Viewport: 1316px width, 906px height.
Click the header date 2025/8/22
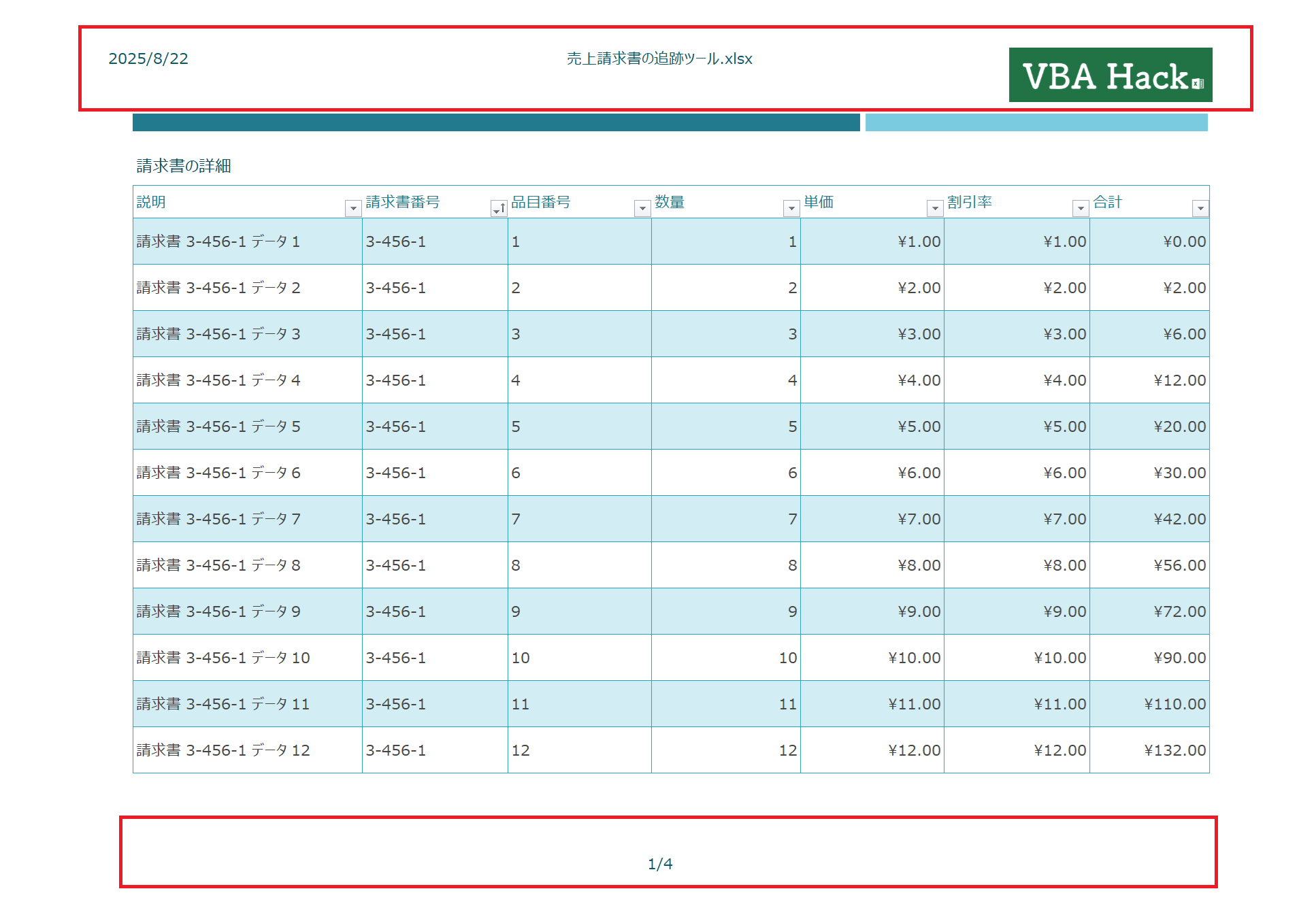(148, 58)
